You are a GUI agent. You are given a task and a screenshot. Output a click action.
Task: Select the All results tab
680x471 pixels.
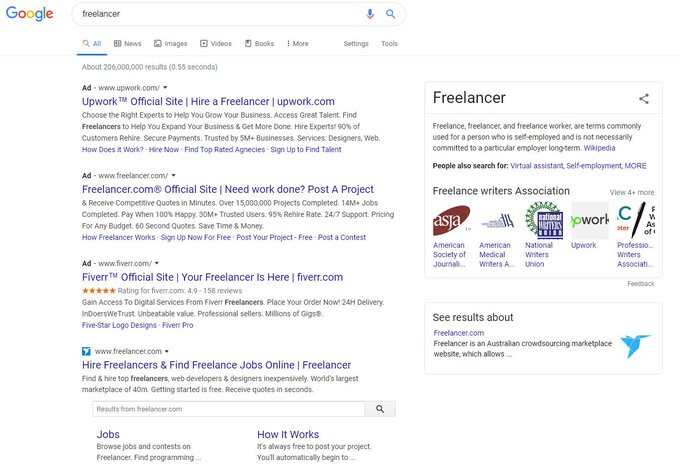pos(92,43)
